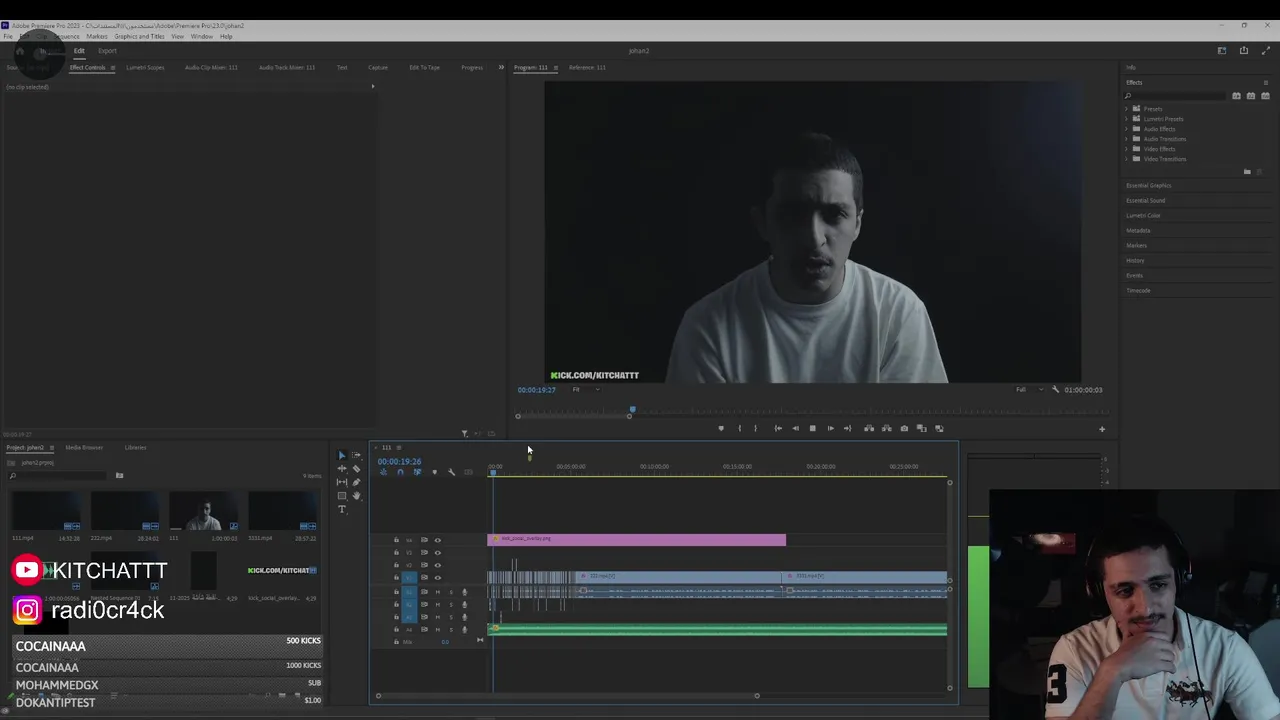Click the Program monitor playhead marker
Viewport: 1280px width, 720px height.
tap(632, 409)
